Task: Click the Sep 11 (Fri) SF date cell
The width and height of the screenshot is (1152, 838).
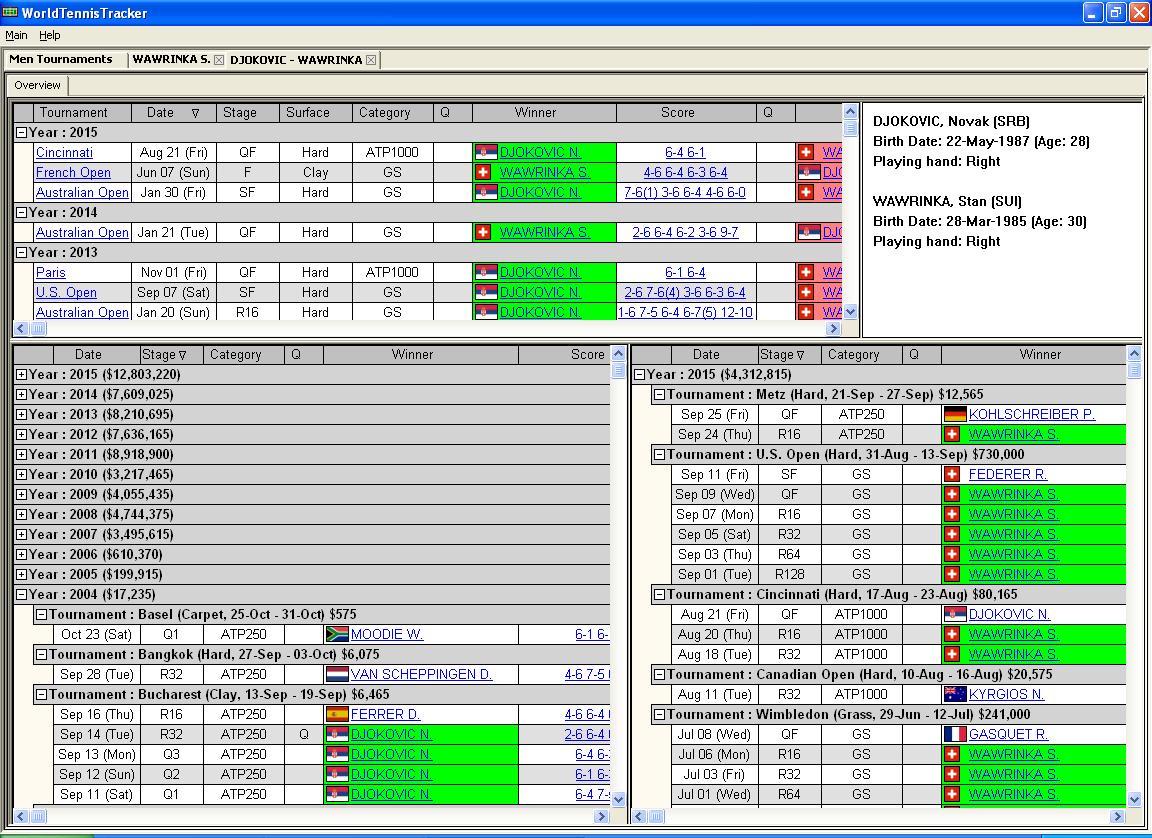Action: click(714, 474)
